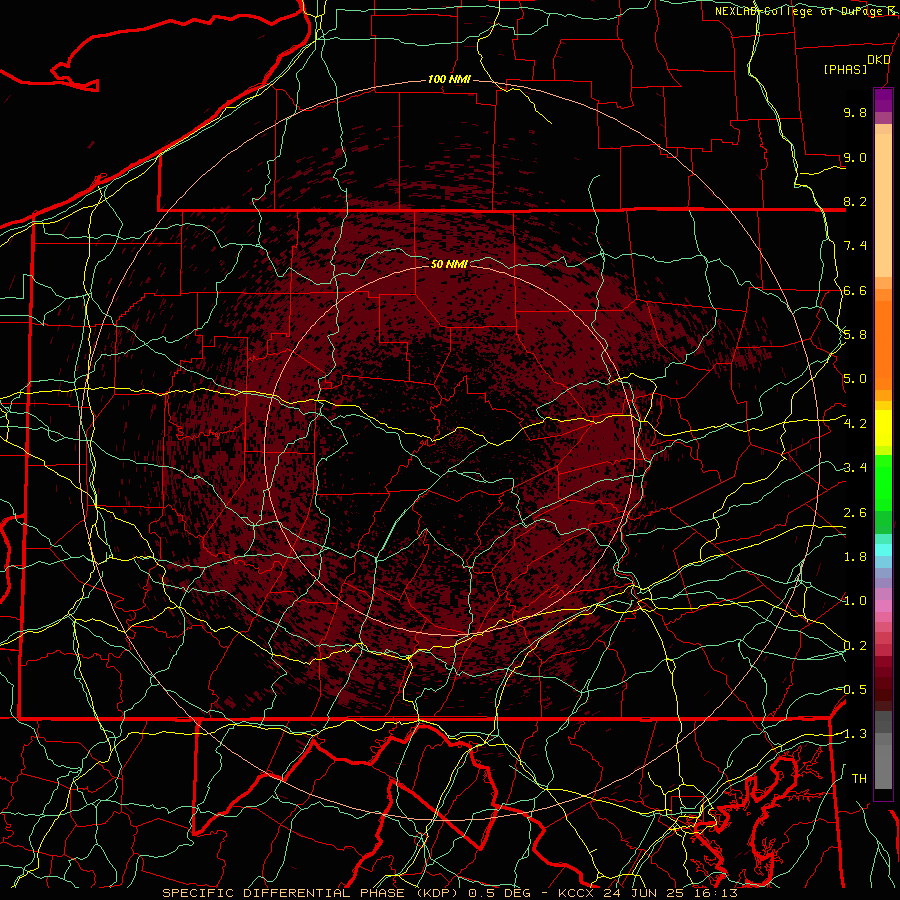Click the 100 NMI range ring label
Screen dimensions: 900x900
click(x=449, y=79)
